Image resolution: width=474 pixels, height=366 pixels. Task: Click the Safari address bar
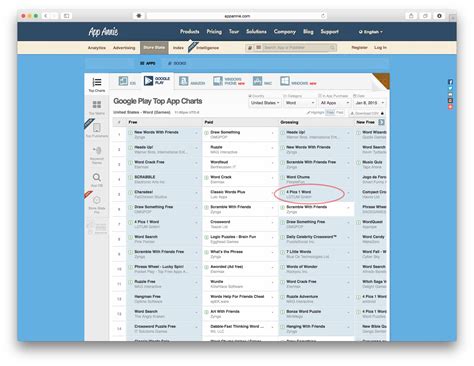[x=237, y=16]
